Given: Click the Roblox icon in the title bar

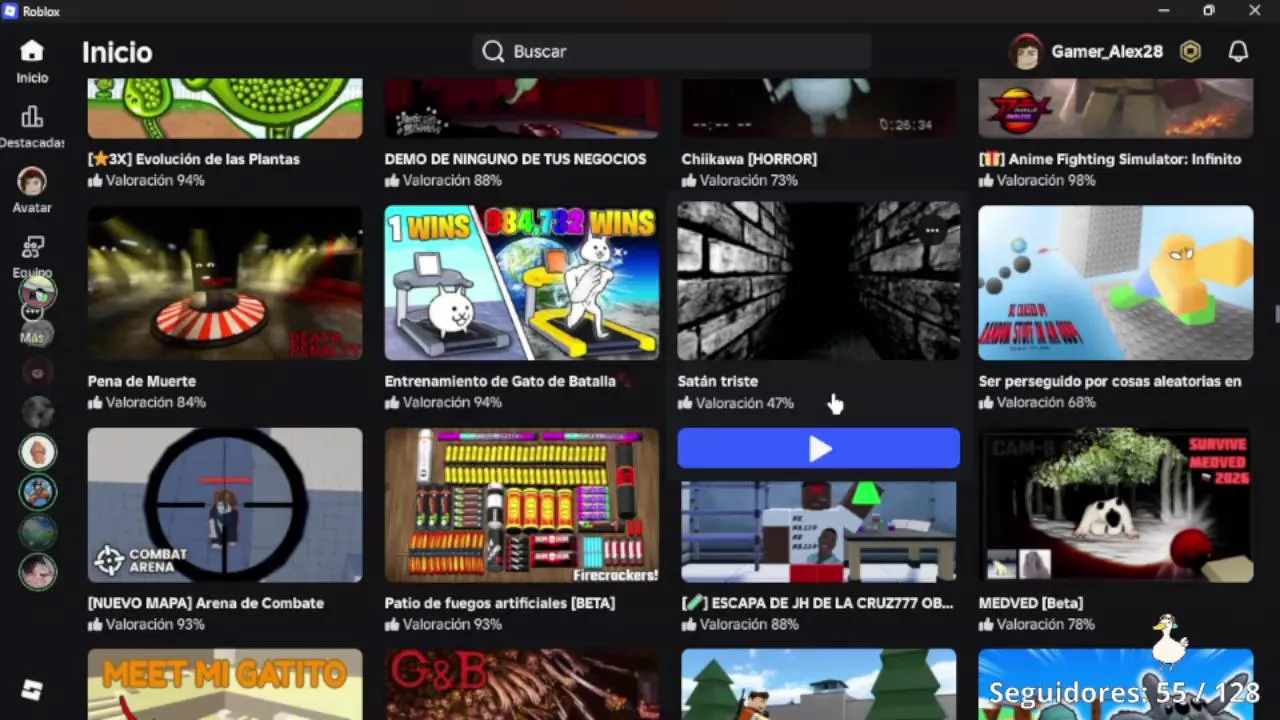Looking at the screenshot, I should (x=10, y=11).
